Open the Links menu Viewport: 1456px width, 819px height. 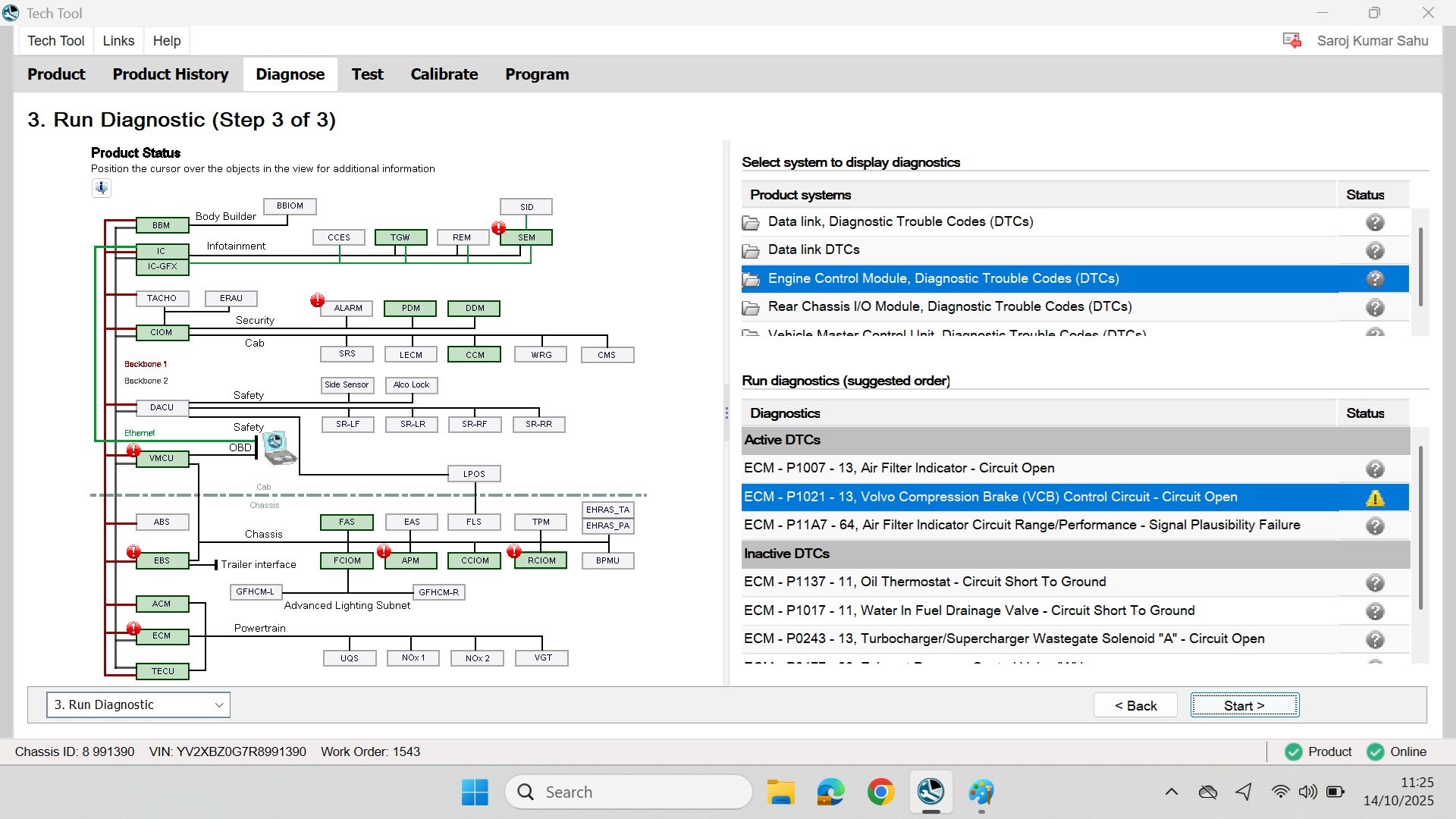[118, 41]
